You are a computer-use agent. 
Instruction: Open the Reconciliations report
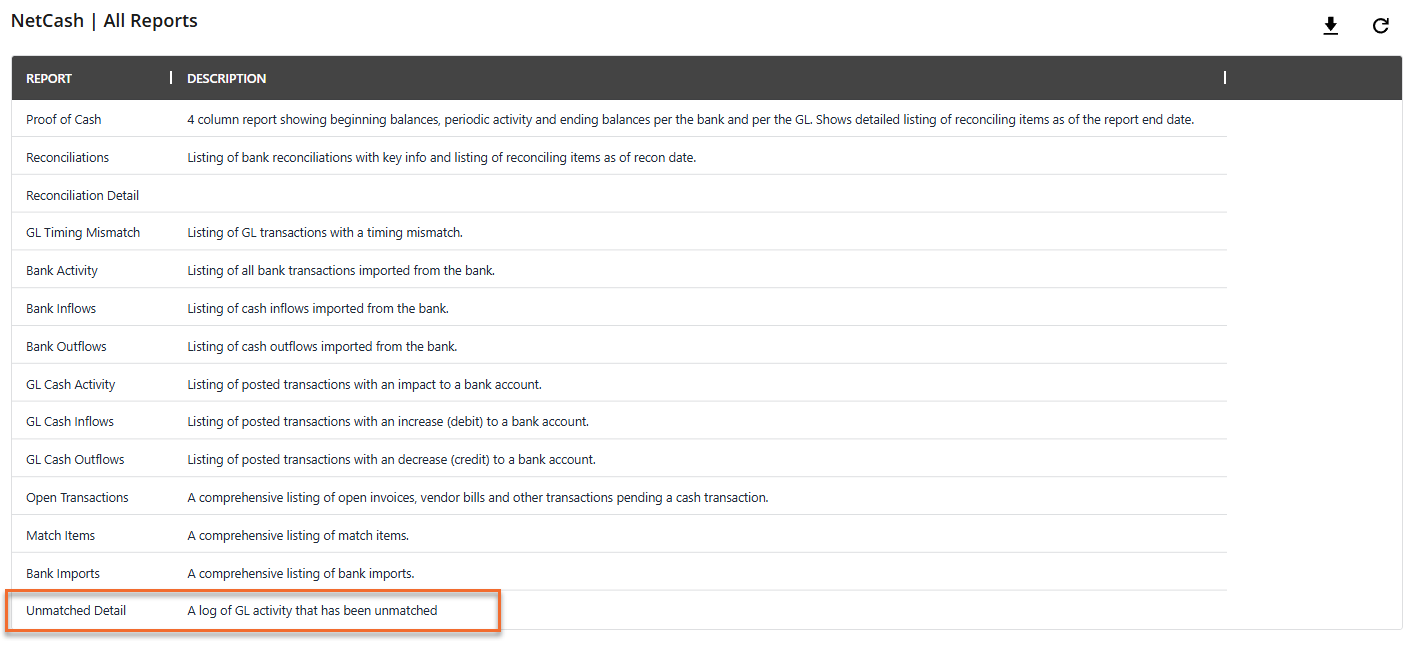click(68, 157)
